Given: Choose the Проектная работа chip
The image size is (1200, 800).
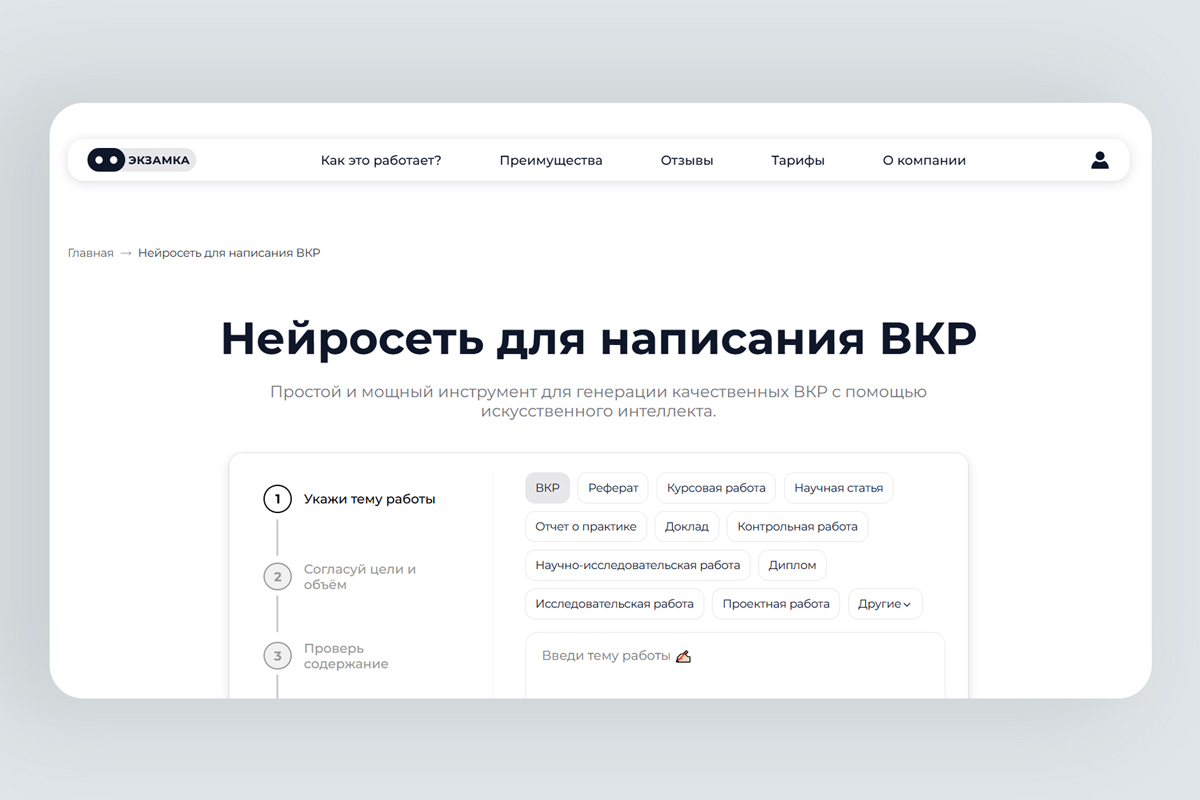Looking at the screenshot, I should (776, 604).
